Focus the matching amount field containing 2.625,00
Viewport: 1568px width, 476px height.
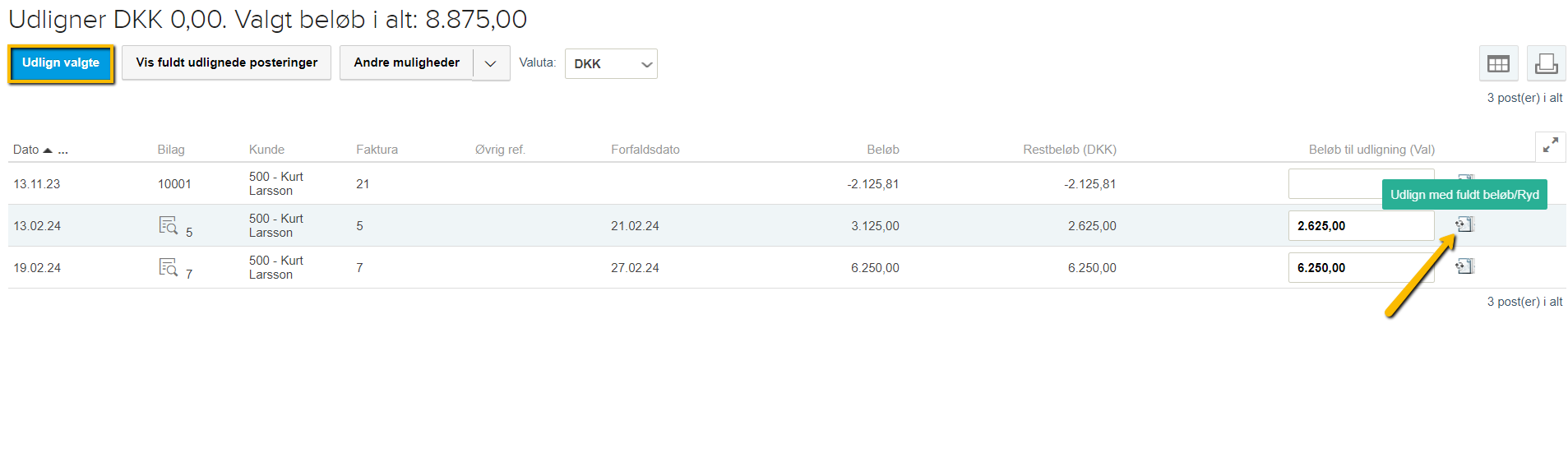click(1360, 226)
